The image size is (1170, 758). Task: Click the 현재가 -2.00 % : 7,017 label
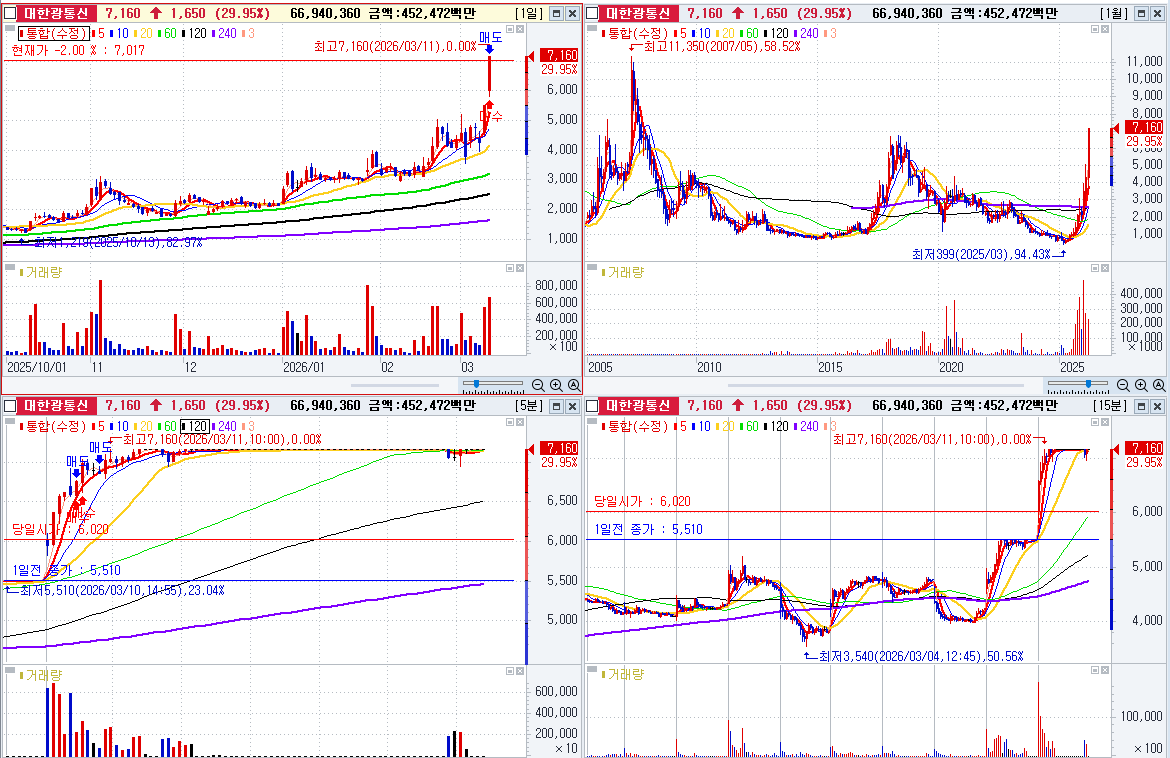click(x=78, y=50)
